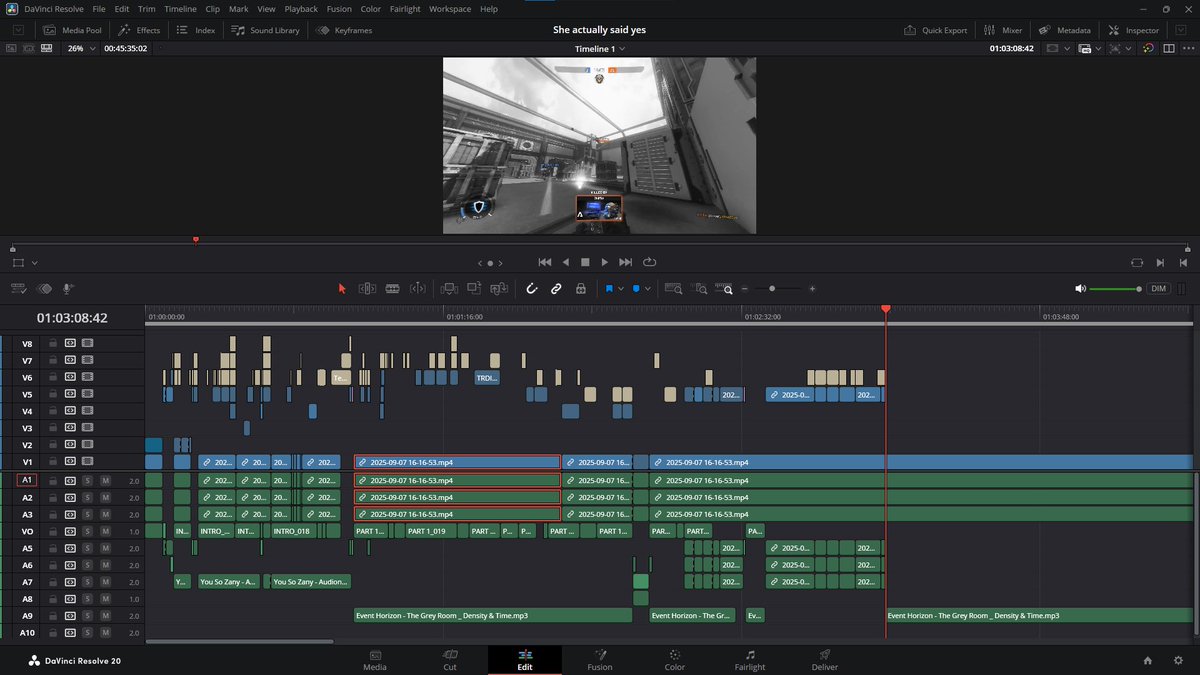This screenshot has height=675, width=1200.
Task: Click Detail Zoom icon
Action: pos(701,288)
